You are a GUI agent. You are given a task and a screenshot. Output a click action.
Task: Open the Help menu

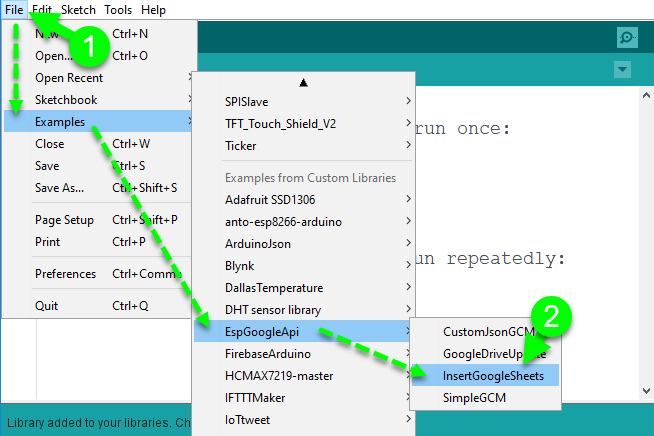click(153, 10)
